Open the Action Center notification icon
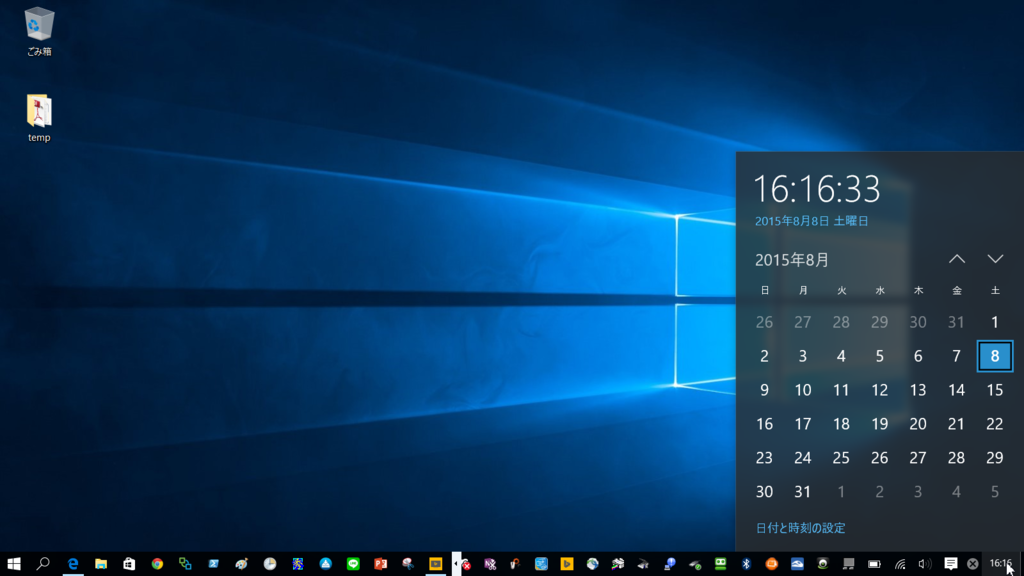This screenshot has height=576, width=1024. pyautogui.click(x=950, y=564)
